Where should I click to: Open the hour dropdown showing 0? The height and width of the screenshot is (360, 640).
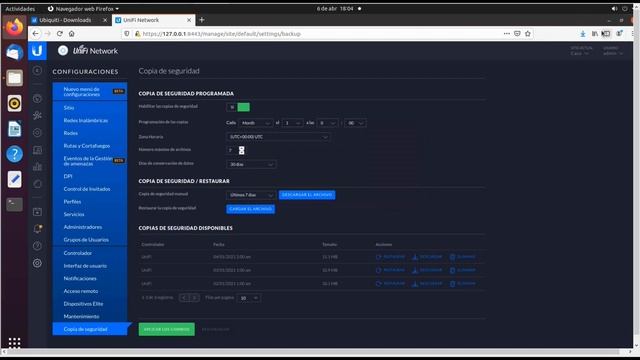click(327, 123)
